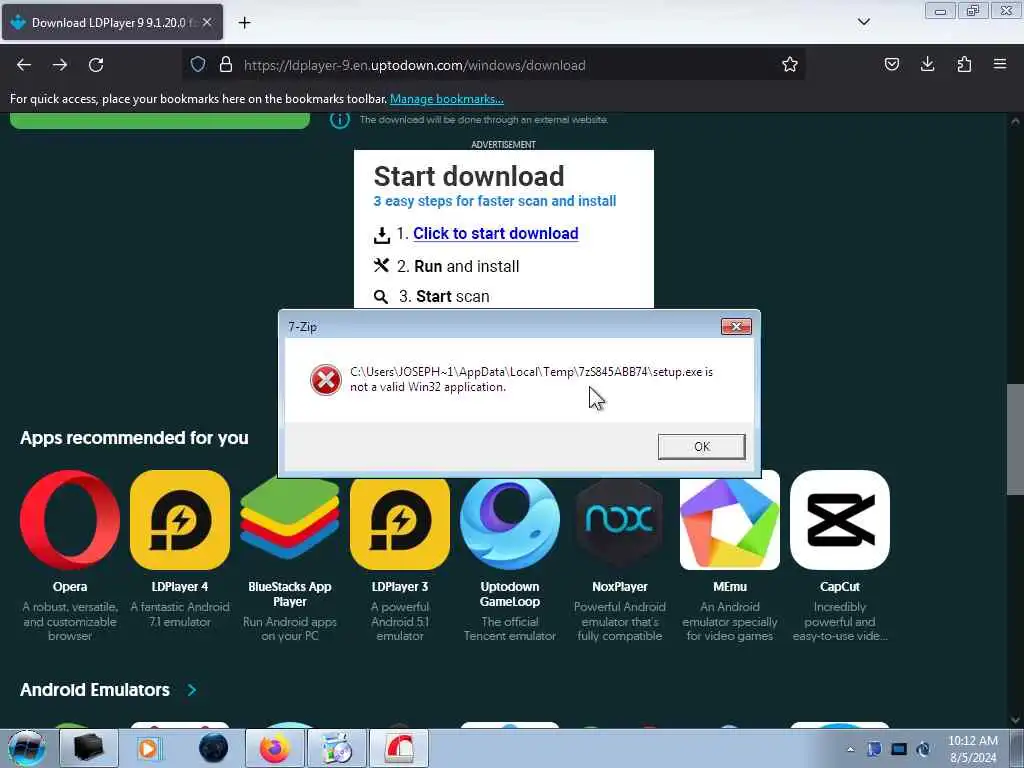1024x768 pixels.
Task: Open the Firefox hamburger application menu
Action: pyautogui.click(x=1000, y=64)
